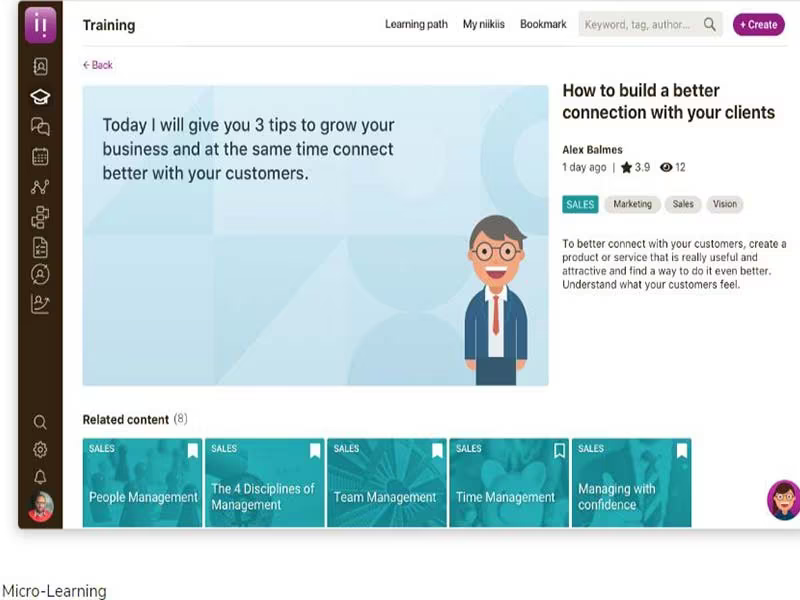800x600 pixels.
Task: Open the contacts directory sidebar icon
Action: click(40, 66)
